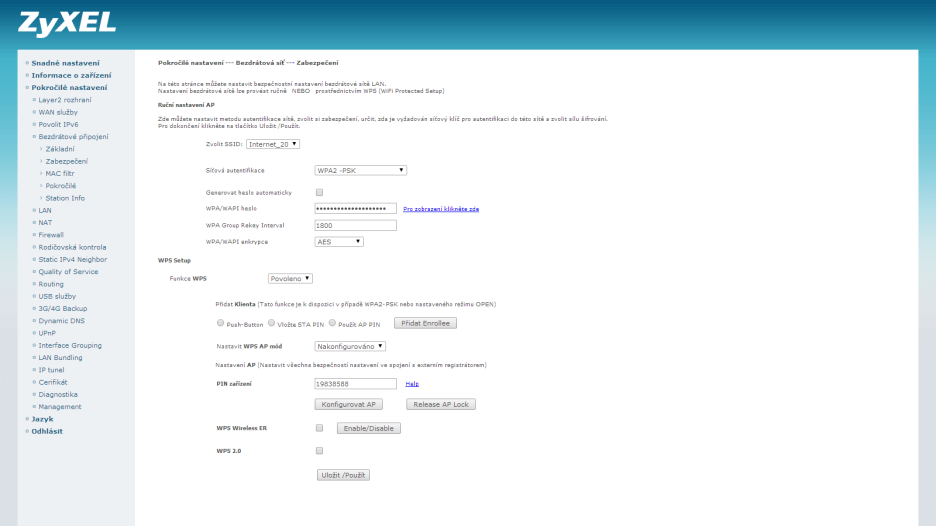Viewport: 936px width, 526px height.
Task: Click Konfigurovat AP button
Action: click(349, 404)
